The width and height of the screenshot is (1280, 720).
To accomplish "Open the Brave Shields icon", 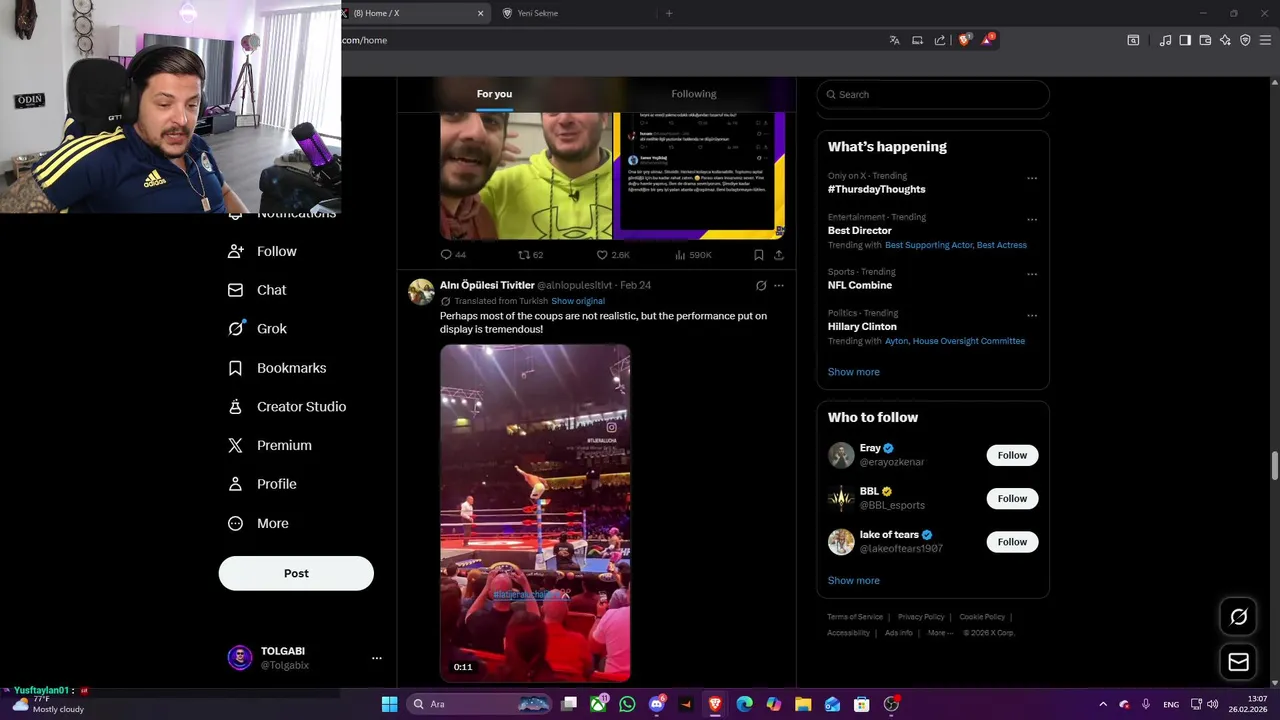I will coord(965,40).
